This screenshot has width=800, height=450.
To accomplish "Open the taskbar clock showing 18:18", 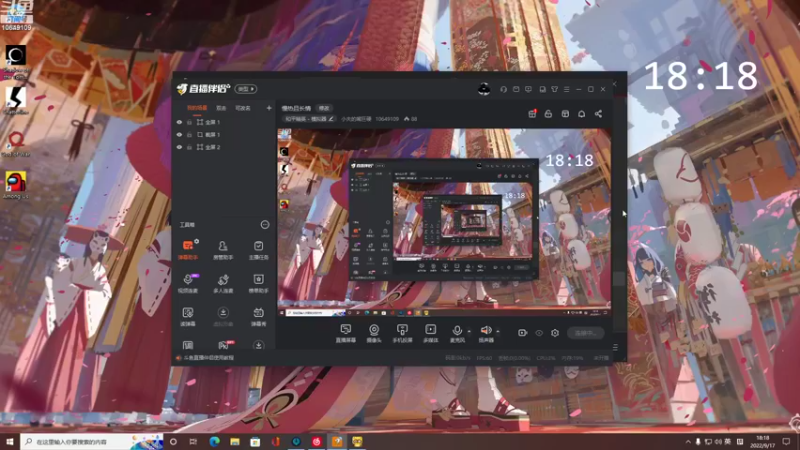I will (763, 441).
